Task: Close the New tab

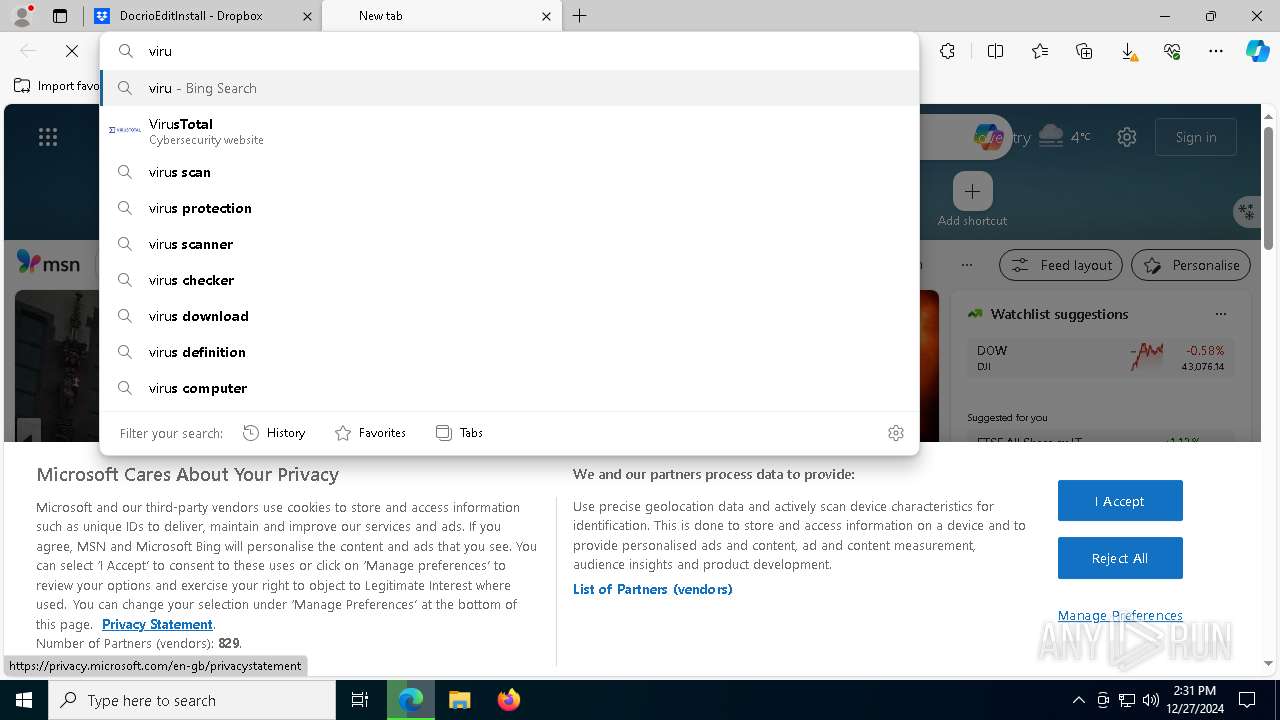Action: [546, 16]
